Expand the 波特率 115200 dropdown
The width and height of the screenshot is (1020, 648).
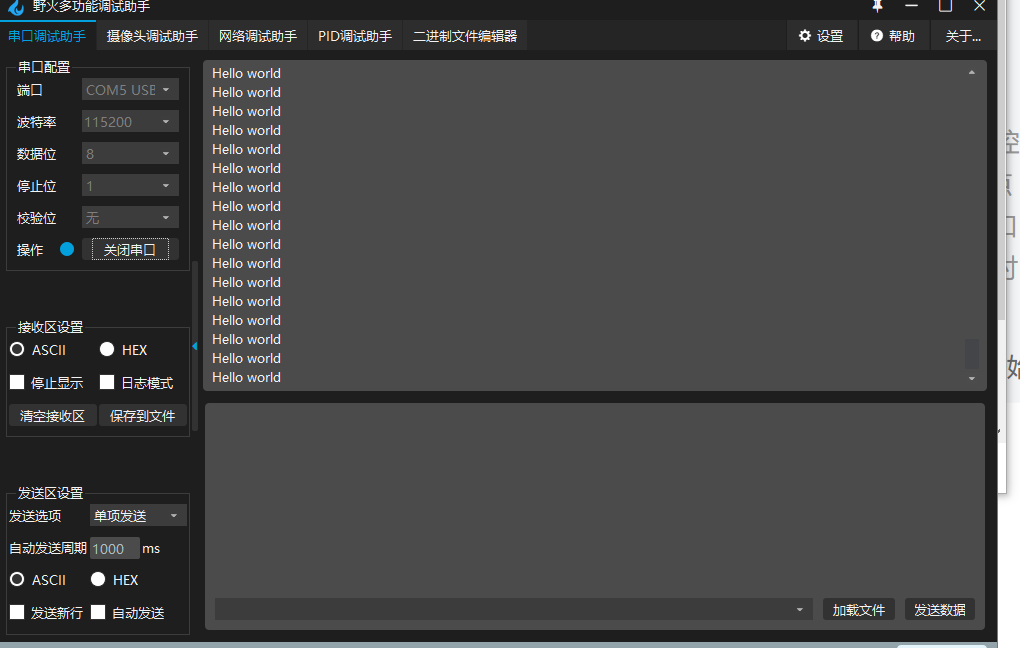point(130,122)
